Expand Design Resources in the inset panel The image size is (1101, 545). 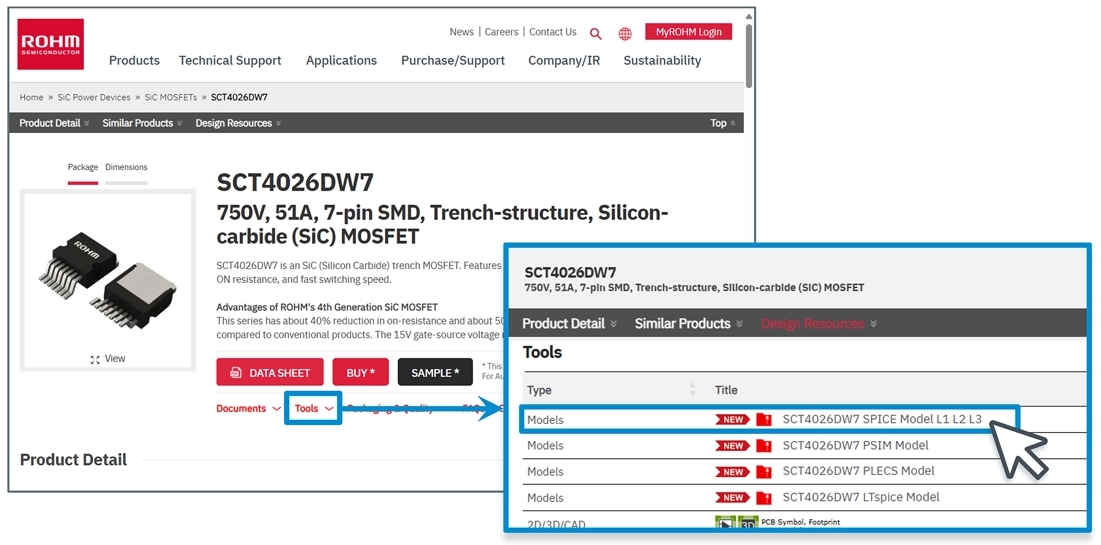coord(819,324)
